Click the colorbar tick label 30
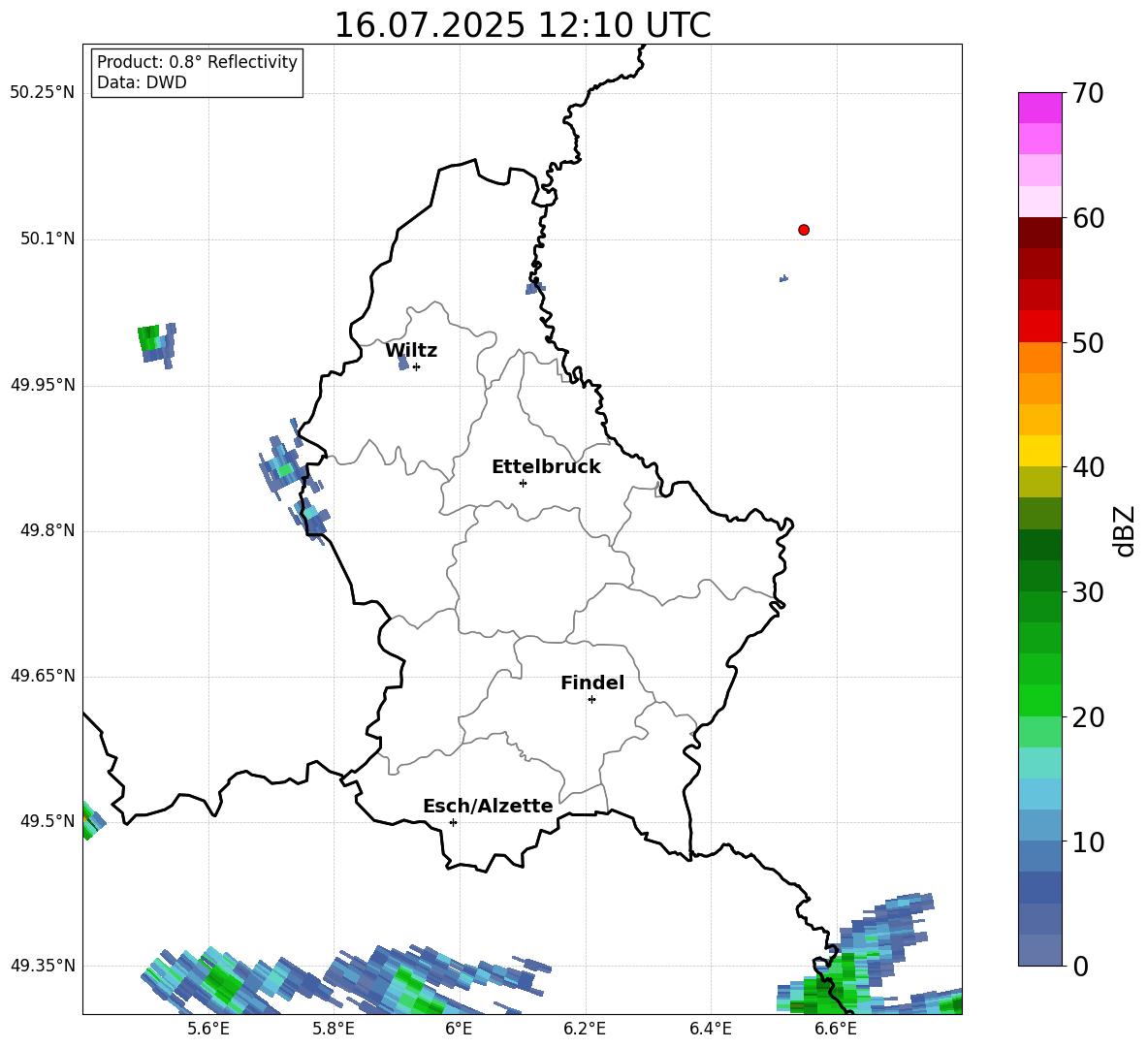1148x1048 pixels. click(1088, 592)
